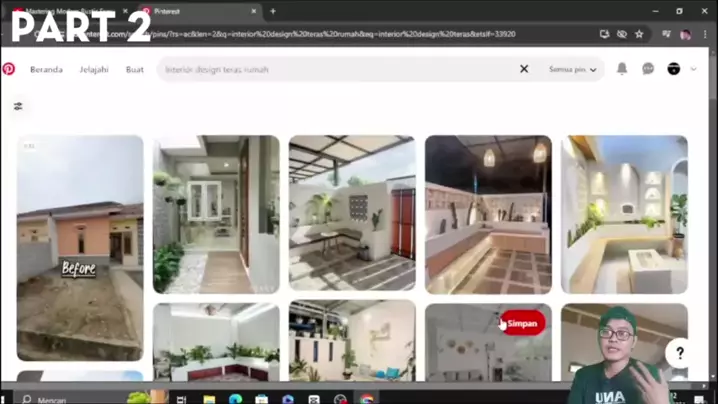The height and width of the screenshot is (404, 718).
Task: Open File Explorer from the taskbar
Action: pyautogui.click(x=209, y=399)
